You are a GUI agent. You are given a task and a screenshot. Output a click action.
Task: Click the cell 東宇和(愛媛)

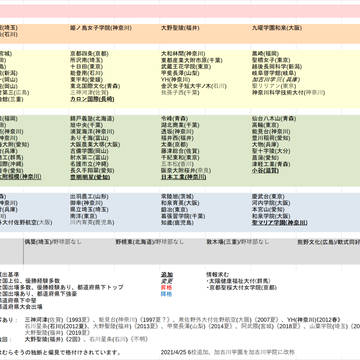[x=86, y=80]
